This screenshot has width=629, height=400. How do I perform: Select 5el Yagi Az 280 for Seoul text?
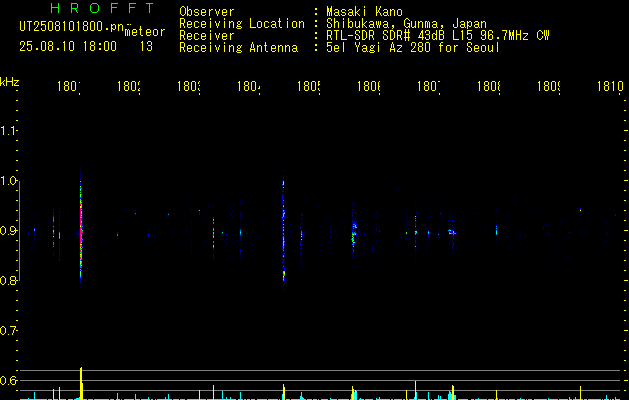413,48
